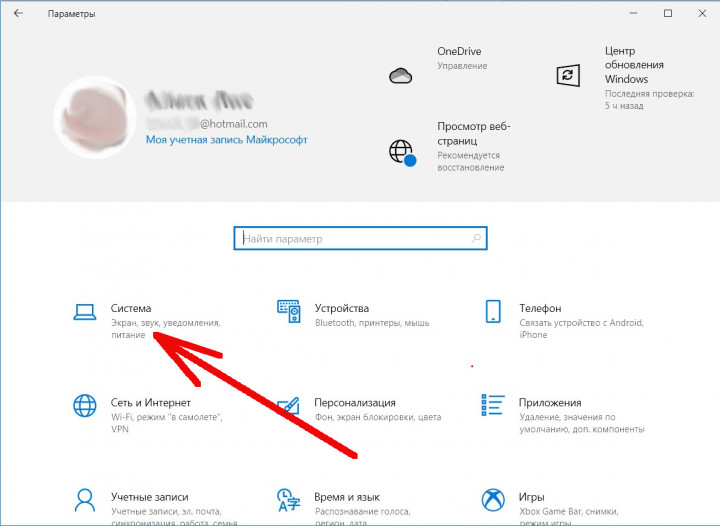Click the OneDrive cloud icon

[x=401, y=76]
